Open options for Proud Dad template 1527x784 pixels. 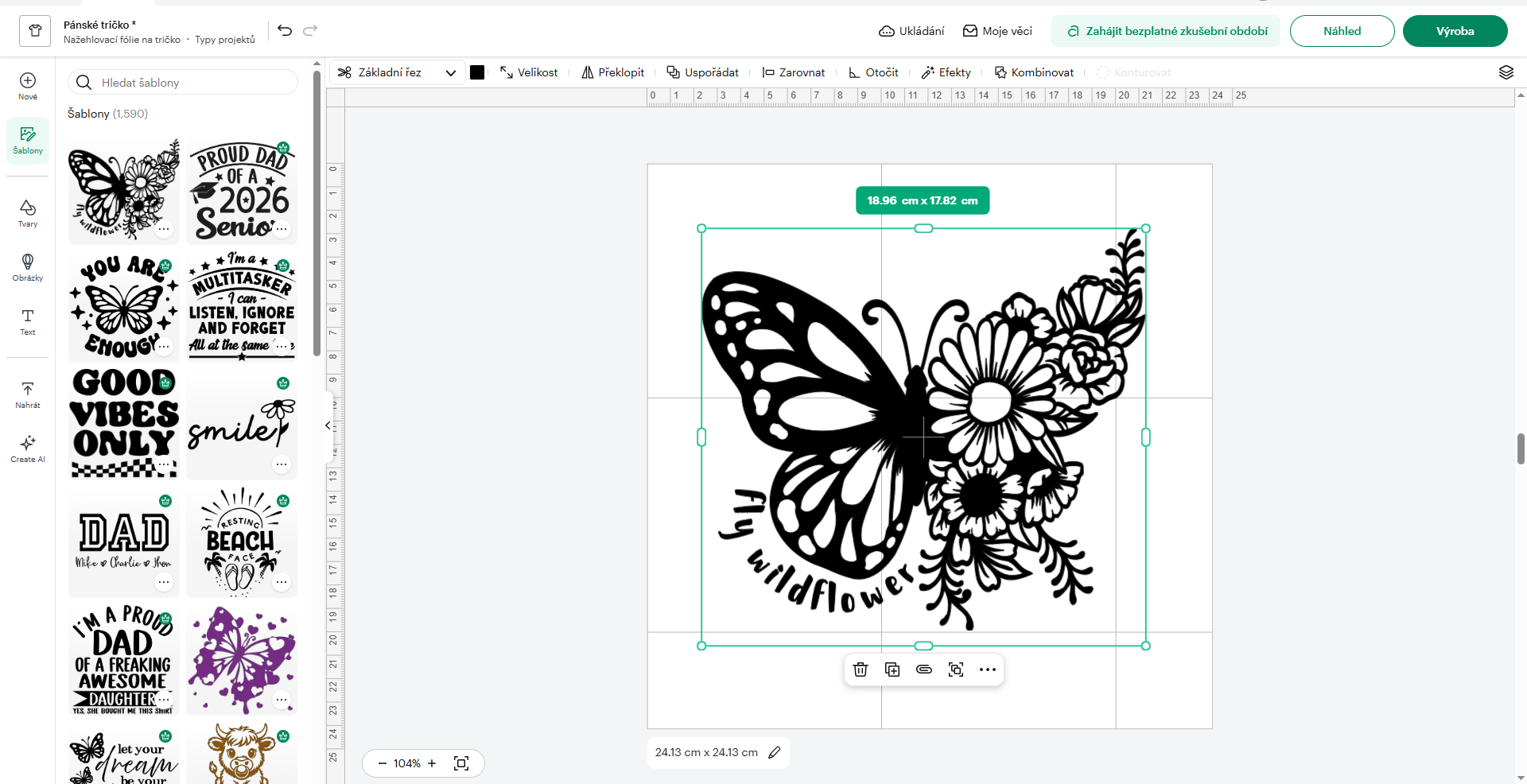(282, 229)
